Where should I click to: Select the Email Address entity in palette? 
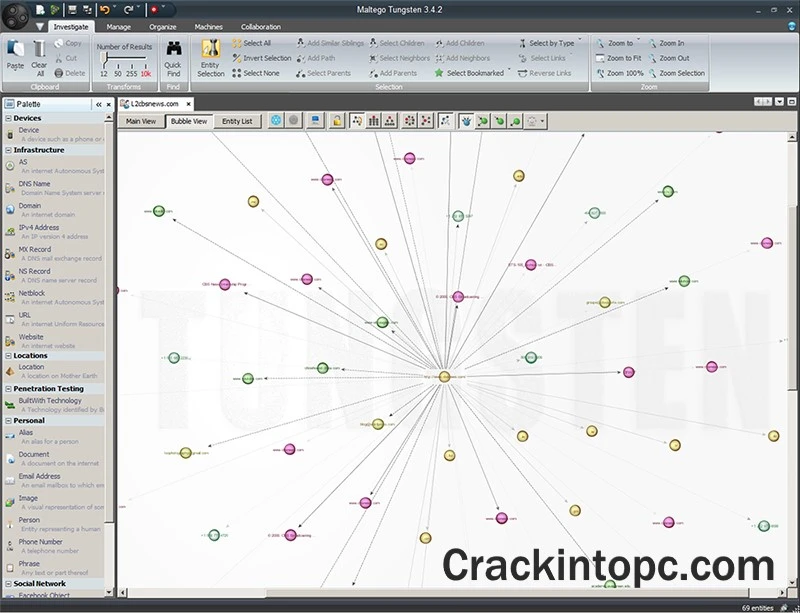[x=55, y=480]
